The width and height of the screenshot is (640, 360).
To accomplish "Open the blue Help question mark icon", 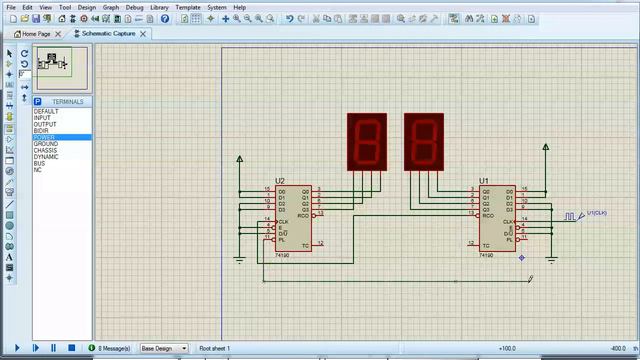I will pyautogui.click(x=165, y=19).
